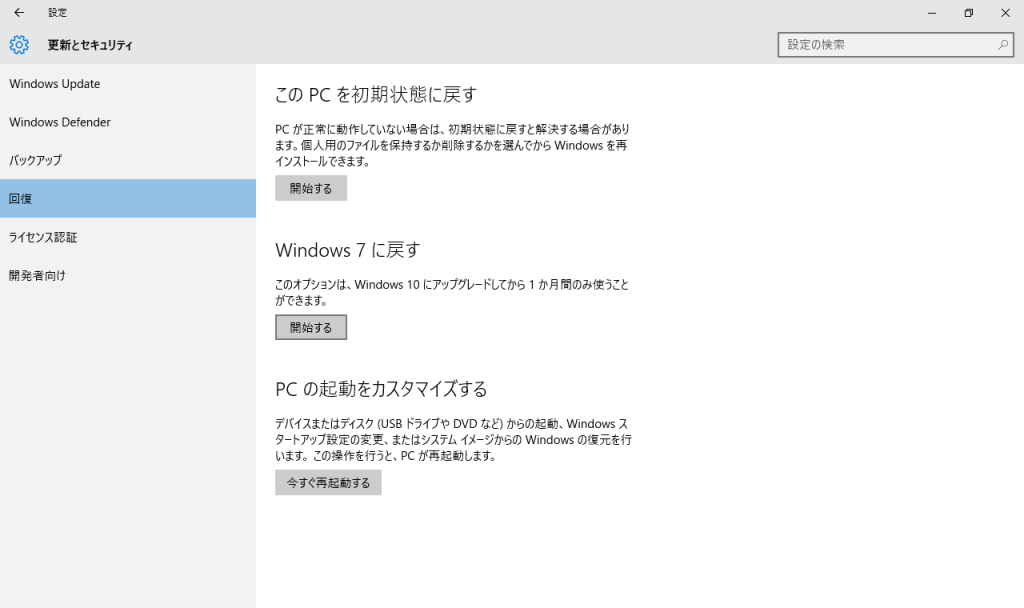Click the search magnifier icon
The height and width of the screenshot is (608, 1024).
[x=1003, y=44]
